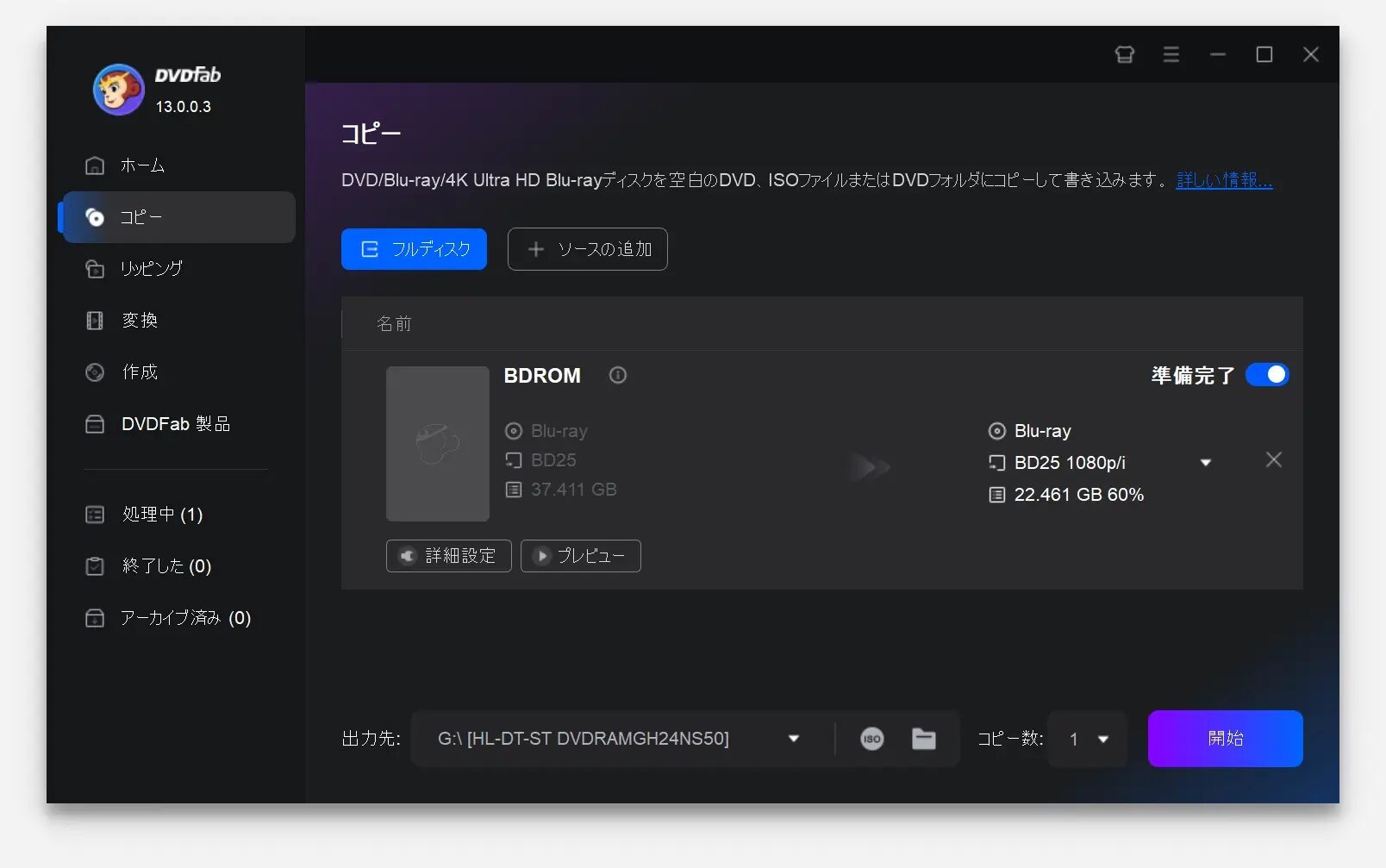Remove the BDROM source with X

pos(1273,460)
